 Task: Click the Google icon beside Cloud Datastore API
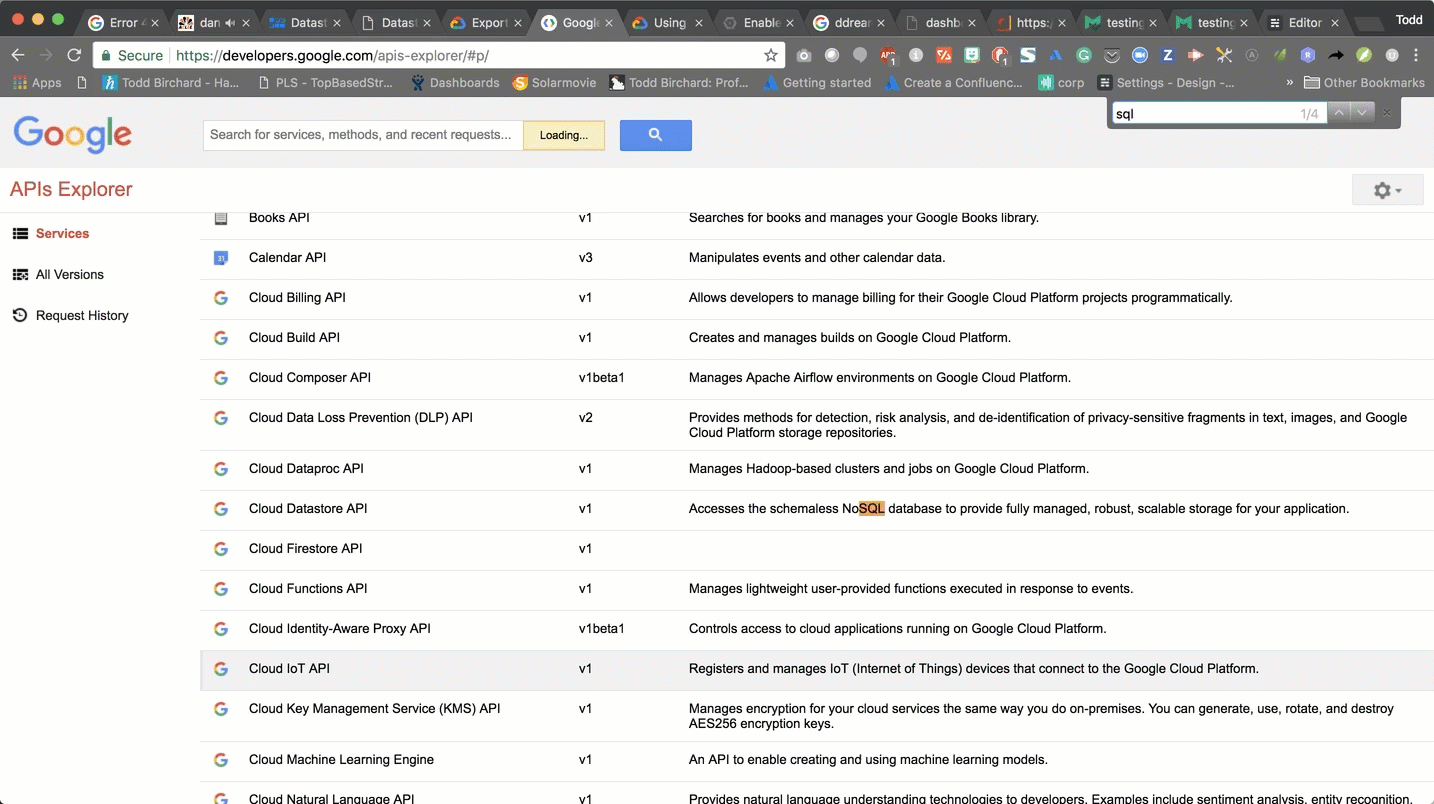(221, 509)
